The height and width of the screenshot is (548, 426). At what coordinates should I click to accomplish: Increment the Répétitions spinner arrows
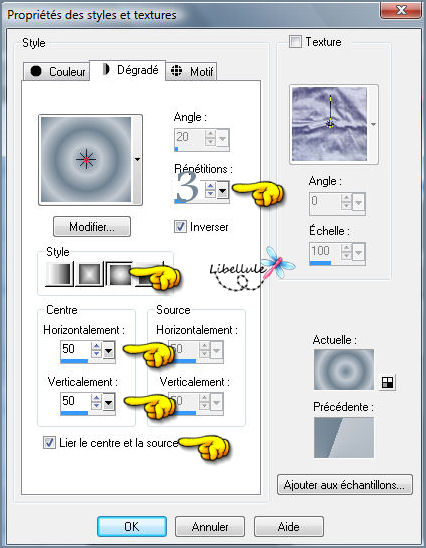pos(210,190)
